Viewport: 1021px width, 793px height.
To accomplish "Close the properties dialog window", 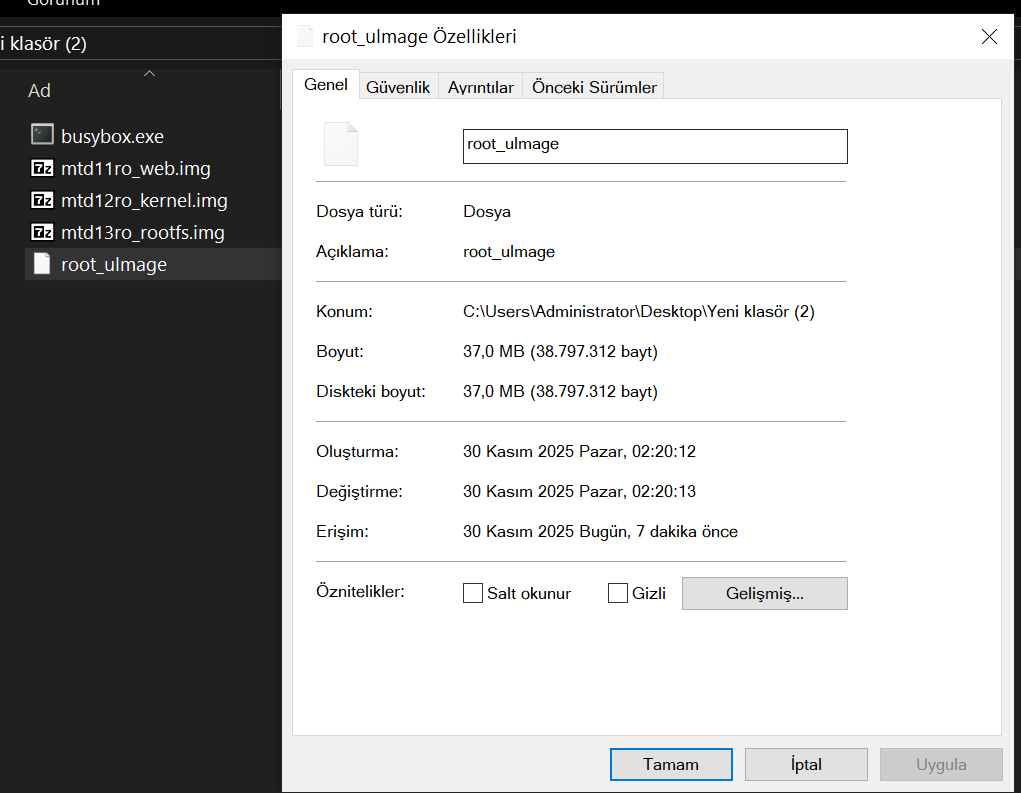I will click(989, 37).
